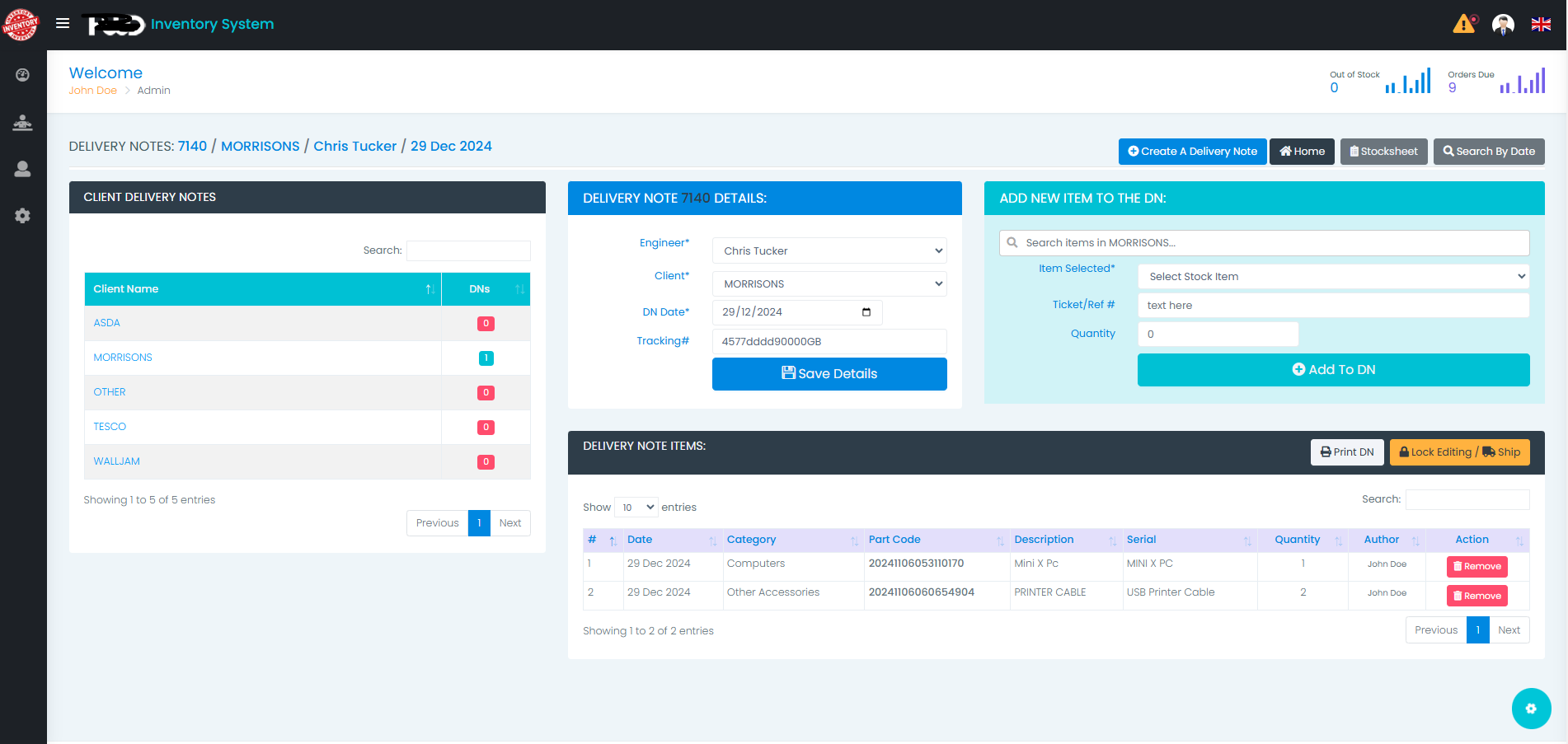Click the floating settings button at bottom right

[x=1531, y=709]
